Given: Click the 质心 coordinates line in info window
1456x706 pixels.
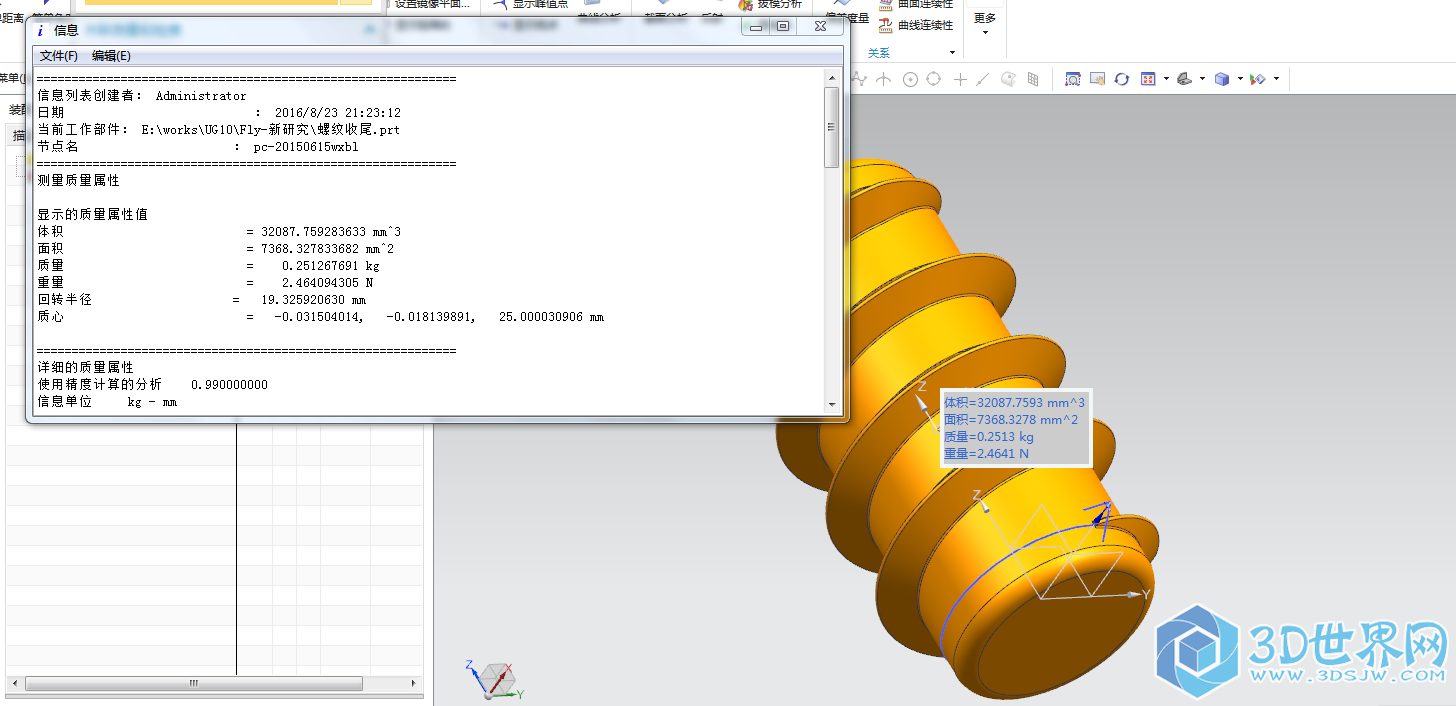Looking at the screenshot, I should 320,317.
